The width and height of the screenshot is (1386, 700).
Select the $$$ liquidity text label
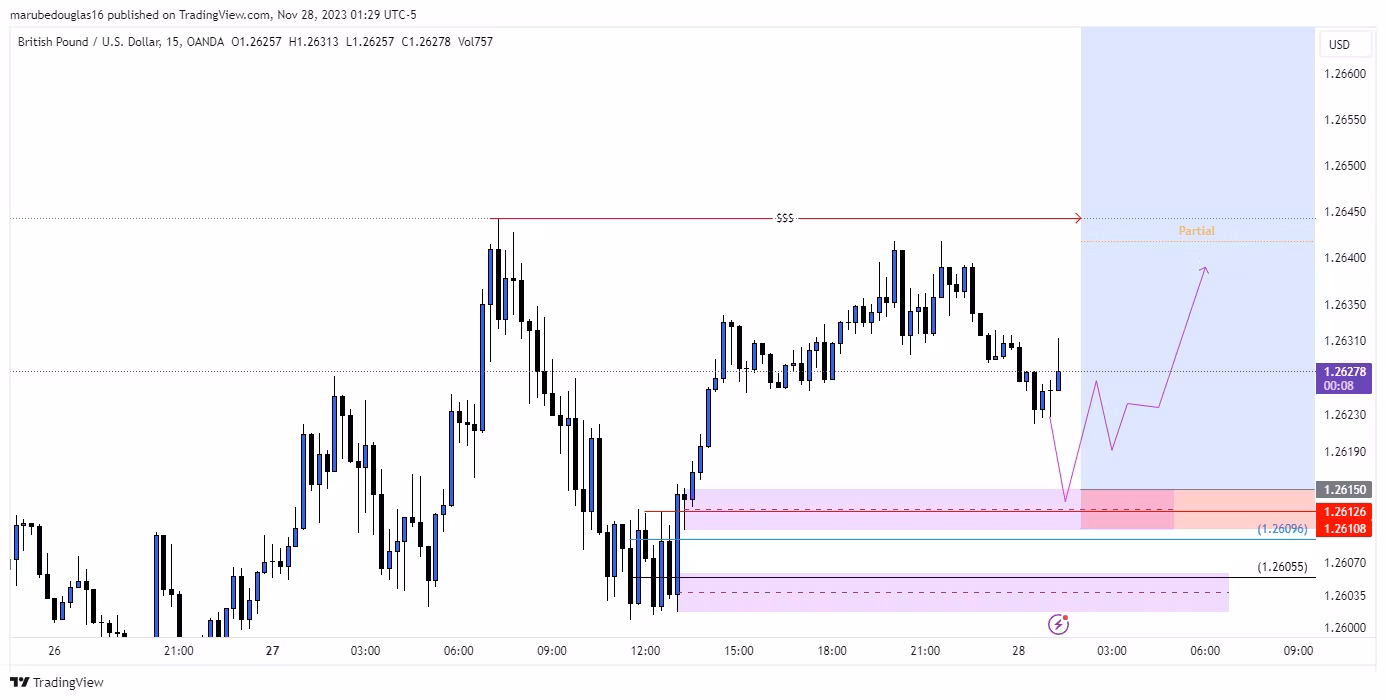click(785, 218)
